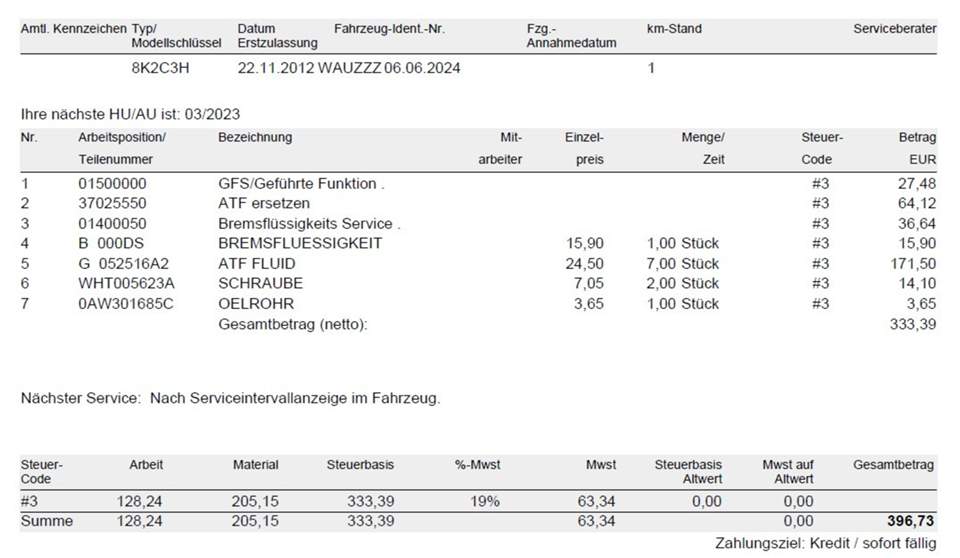Click the Zahlungsziel Kredit / sofort fällig text

(825, 543)
